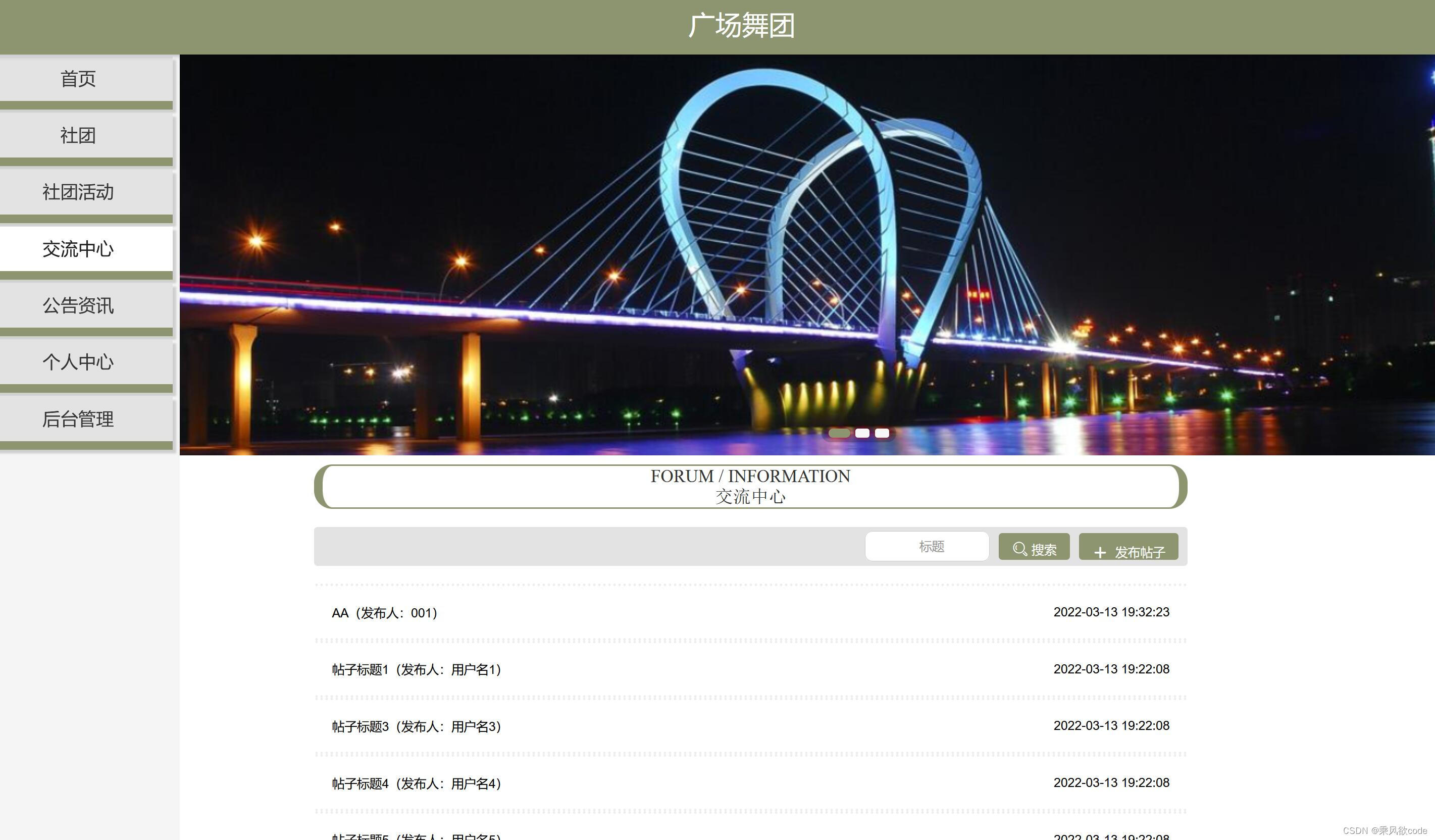This screenshot has width=1435, height=840.
Task: Navigate to 公告资讯 in sidebar
Action: 79,306
